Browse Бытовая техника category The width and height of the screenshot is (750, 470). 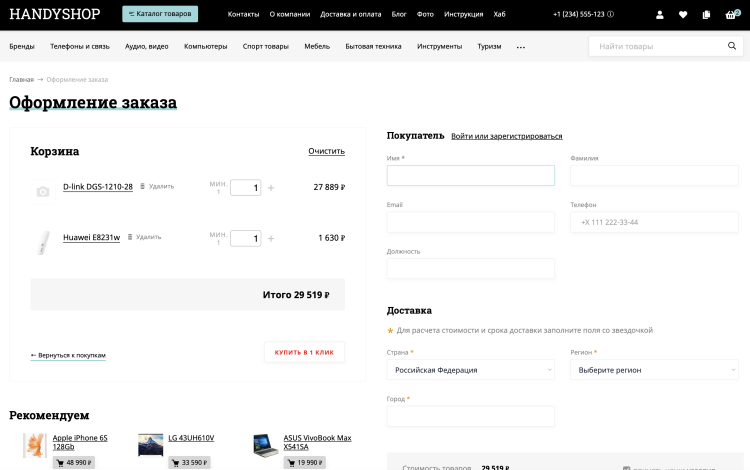pyautogui.click(x=374, y=46)
